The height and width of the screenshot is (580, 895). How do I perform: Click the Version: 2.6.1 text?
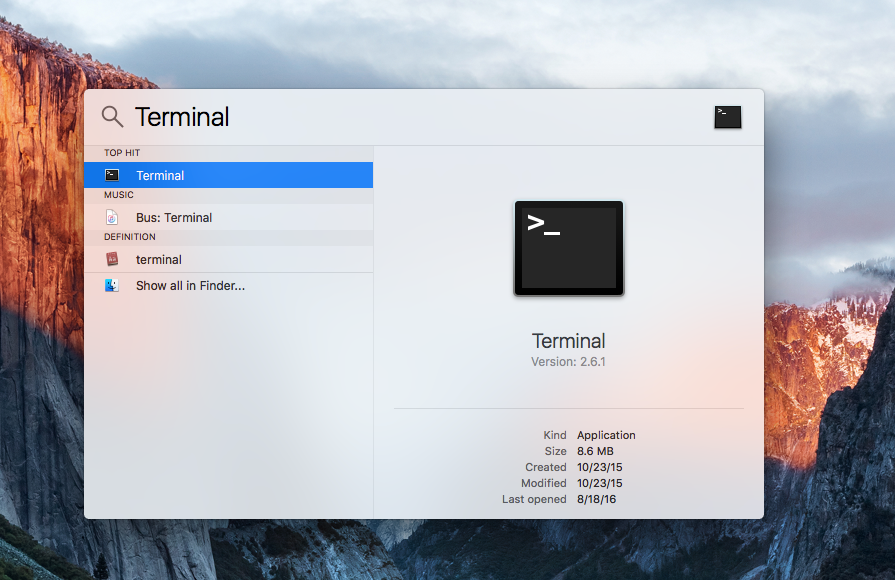click(x=569, y=362)
